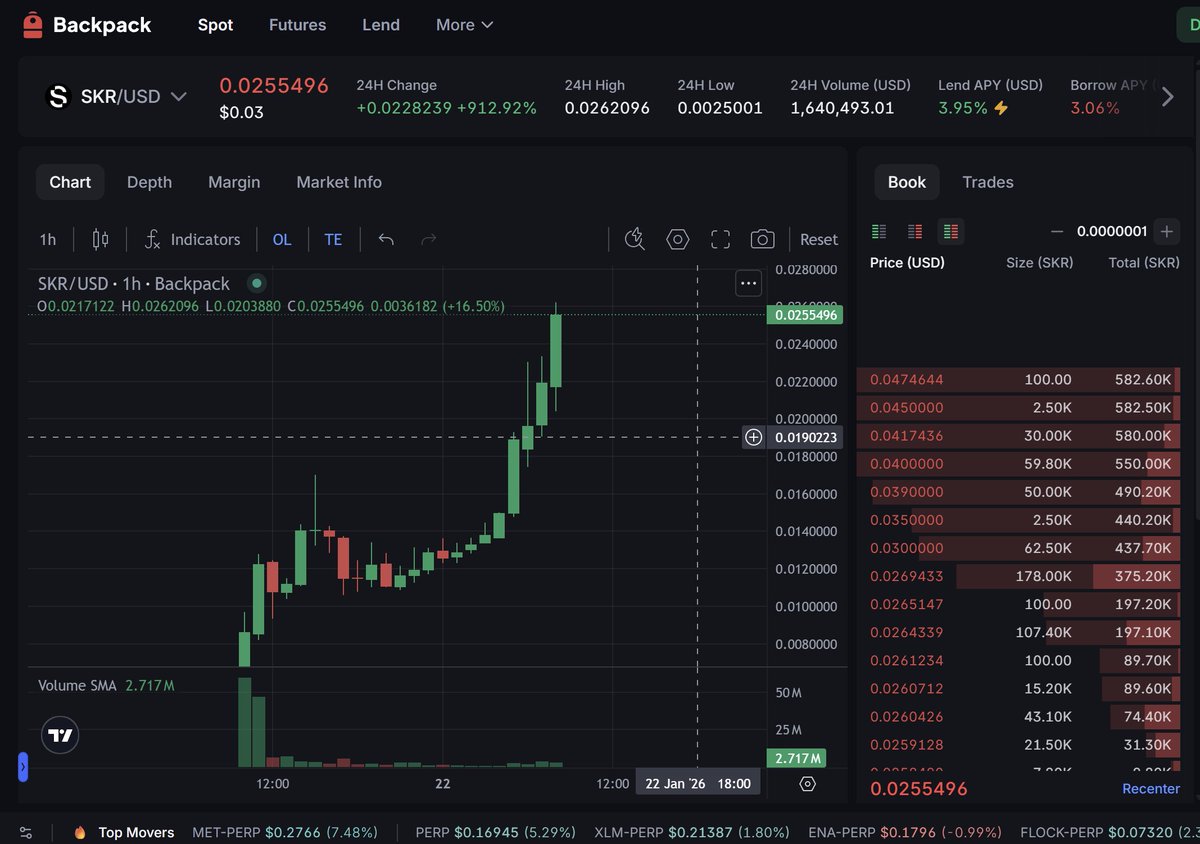Viewport: 1200px width, 844px height.
Task: Open the time axis settings icon
Action: [x=808, y=784]
